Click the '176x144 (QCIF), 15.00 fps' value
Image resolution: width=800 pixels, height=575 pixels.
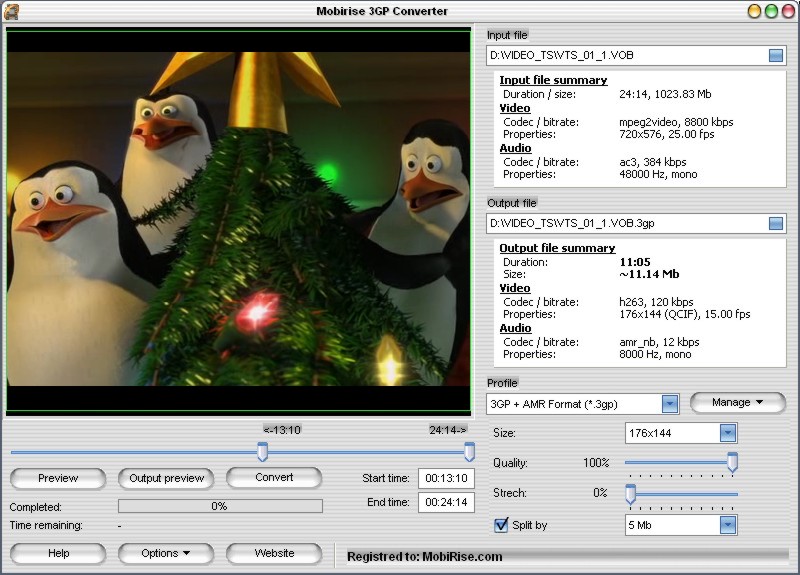click(685, 315)
